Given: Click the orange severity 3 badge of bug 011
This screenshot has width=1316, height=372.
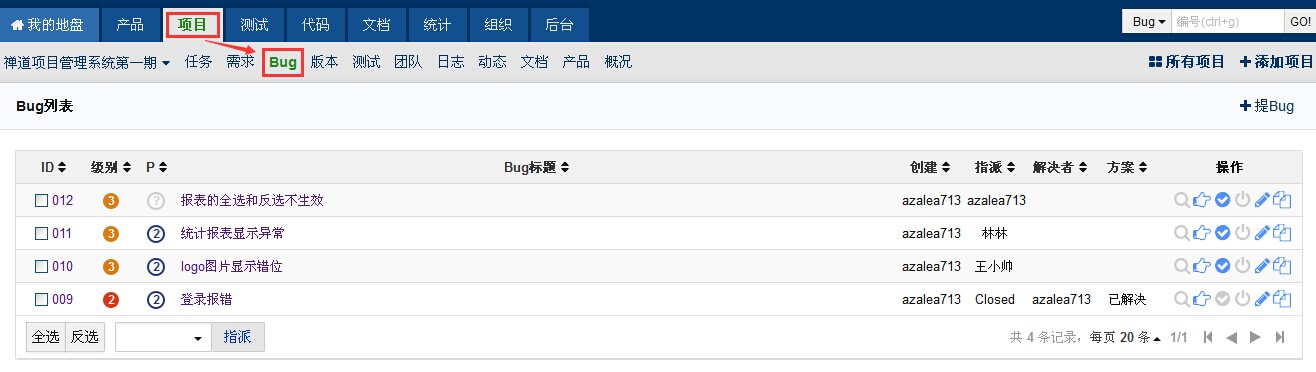Looking at the screenshot, I should click(111, 233).
